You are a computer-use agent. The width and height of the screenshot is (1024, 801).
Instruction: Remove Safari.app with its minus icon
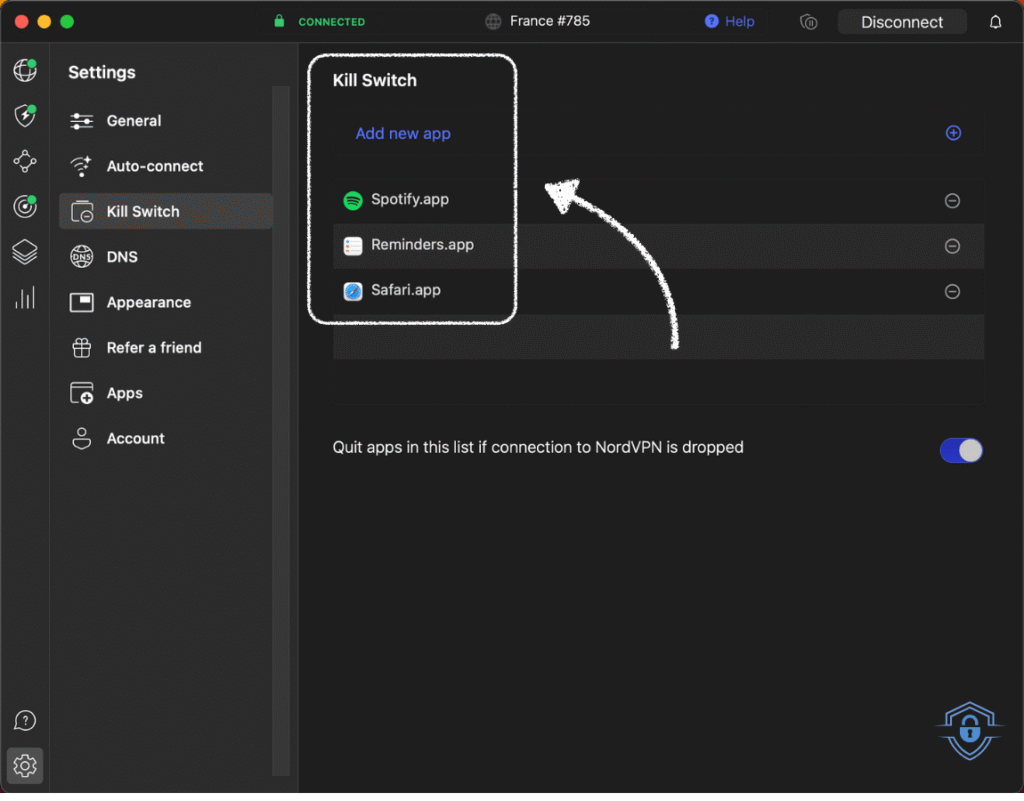click(952, 291)
